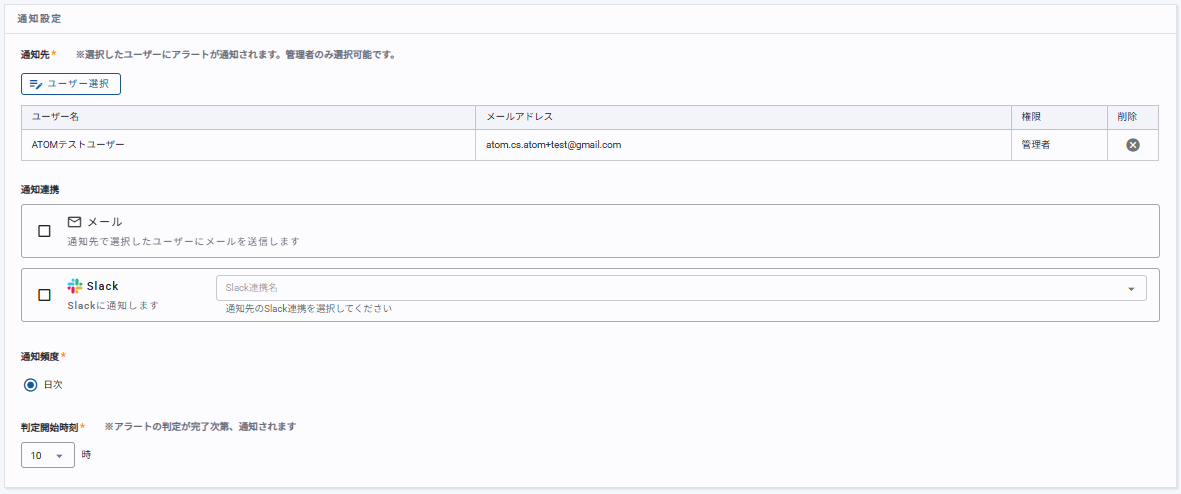Click the ユーザー名 column header

point(55,117)
